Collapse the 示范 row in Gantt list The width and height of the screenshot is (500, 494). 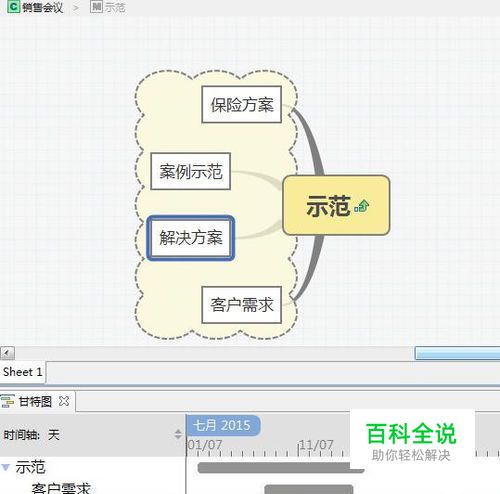tap(5, 467)
